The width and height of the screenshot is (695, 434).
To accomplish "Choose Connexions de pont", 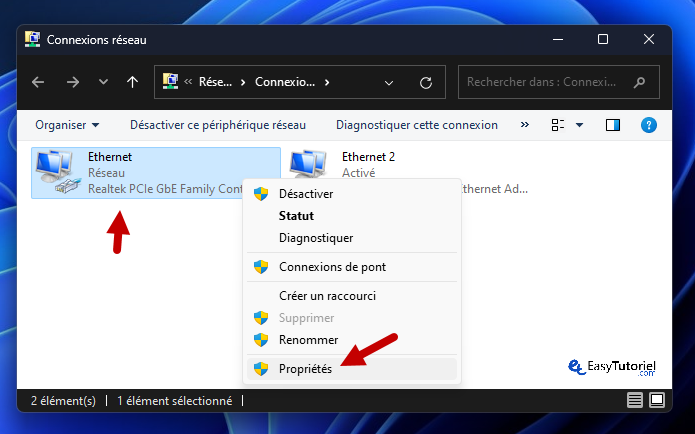I will point(352,267).
